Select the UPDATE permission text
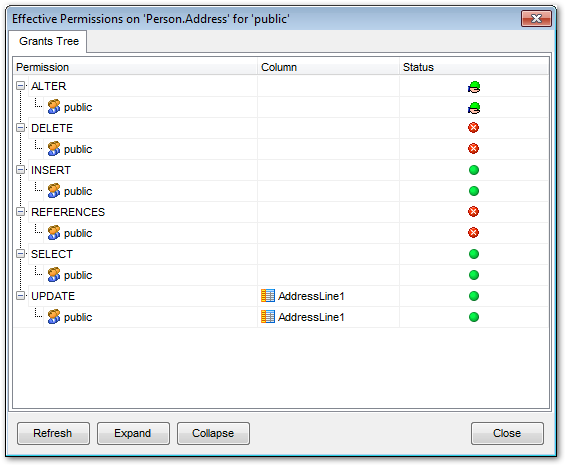566x466 pixels. tap(53, 296)
